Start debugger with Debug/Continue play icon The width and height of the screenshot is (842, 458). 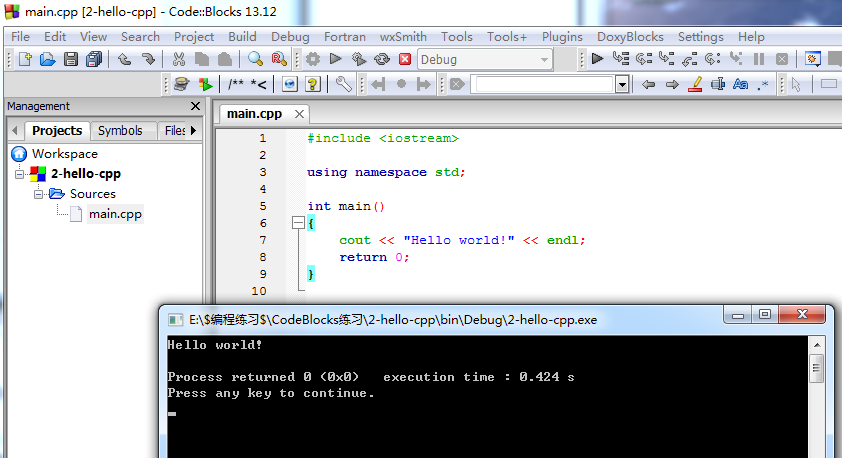597,59
